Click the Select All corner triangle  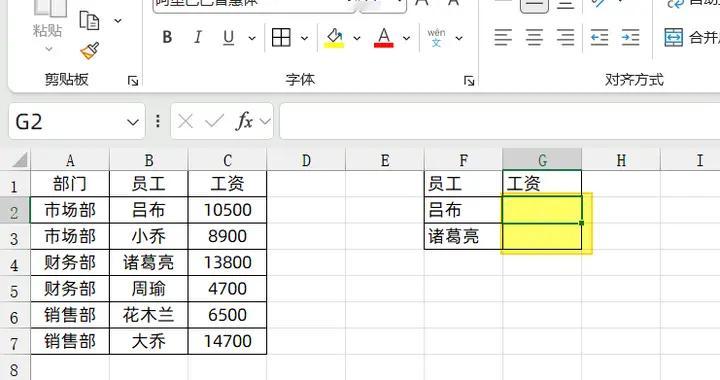(20, 160)
